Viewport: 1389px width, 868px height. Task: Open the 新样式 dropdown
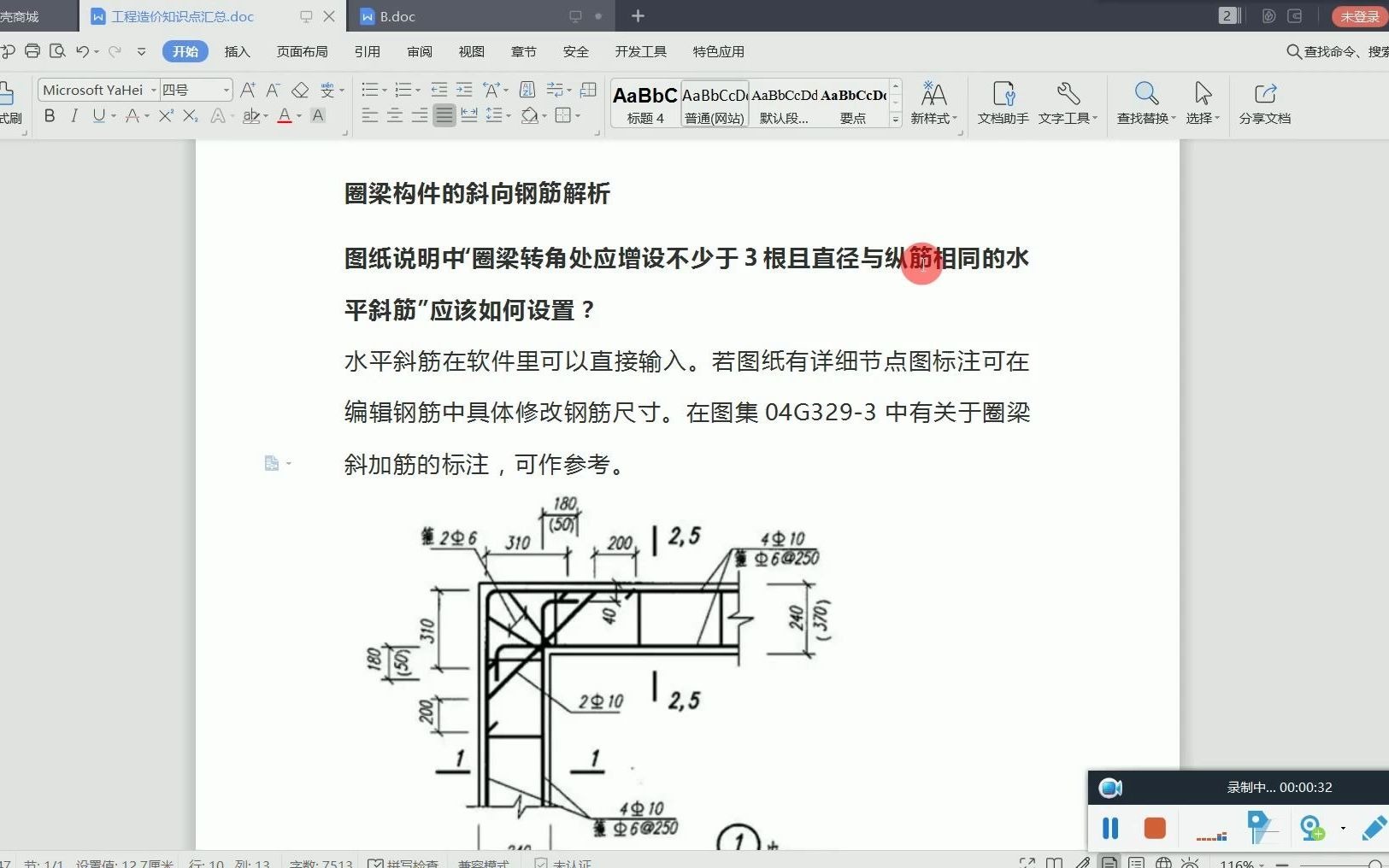[933, 118]
